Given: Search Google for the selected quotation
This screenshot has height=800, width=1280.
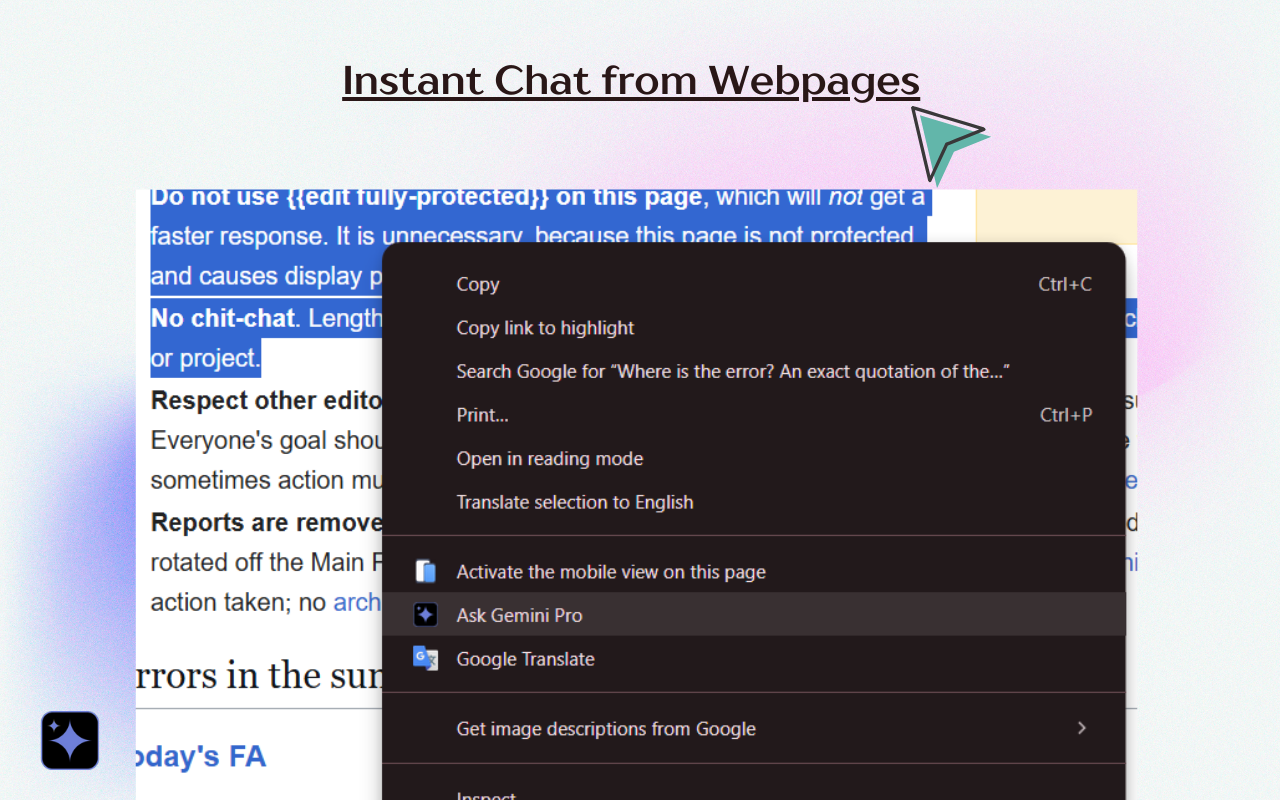Looking at the screenshot, I should tap(732, 371).
